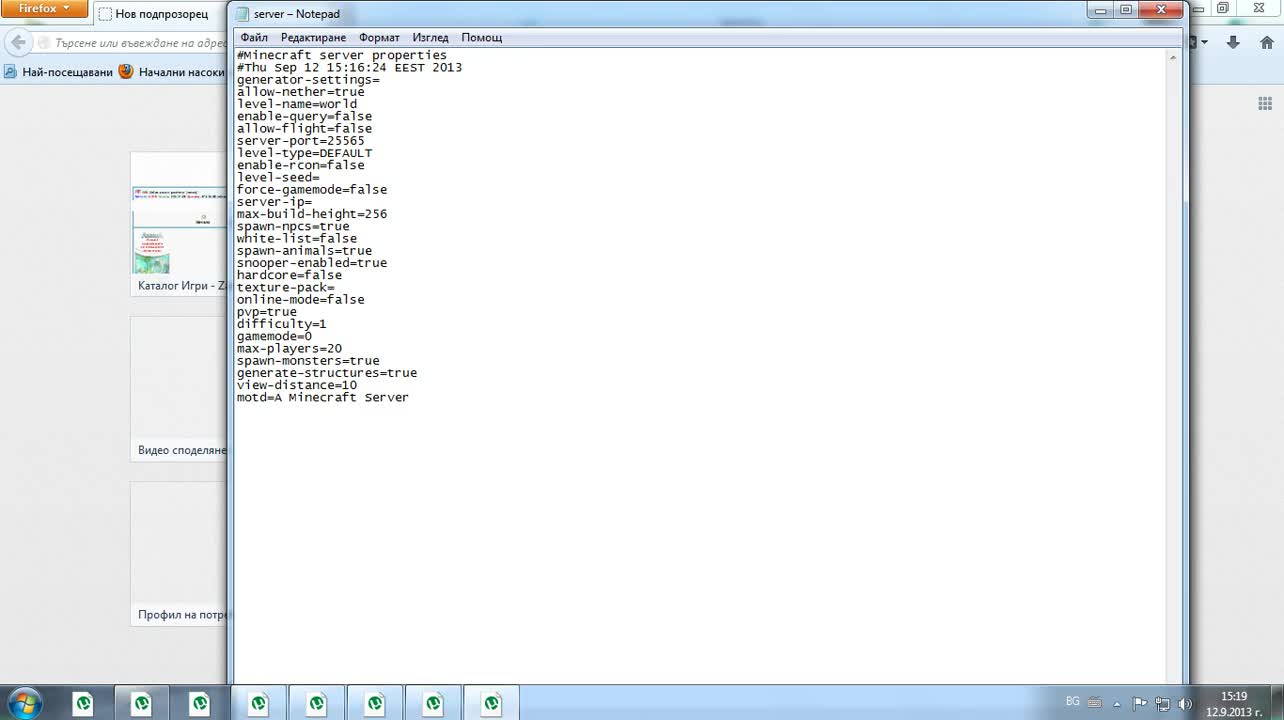Screen dimensions: 1284x720
Task: Click the on-screen keyboard tray icon
Action: 1095,702
